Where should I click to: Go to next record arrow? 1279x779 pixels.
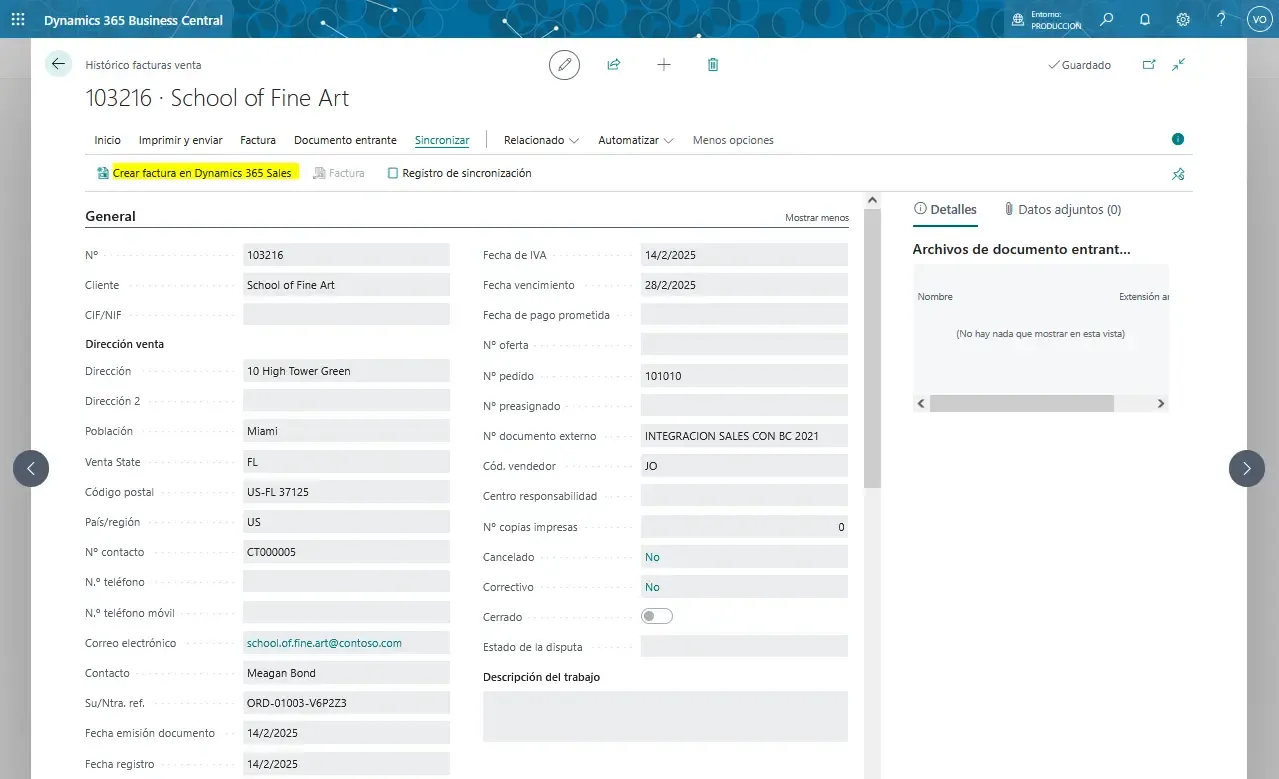point(1246,468)
